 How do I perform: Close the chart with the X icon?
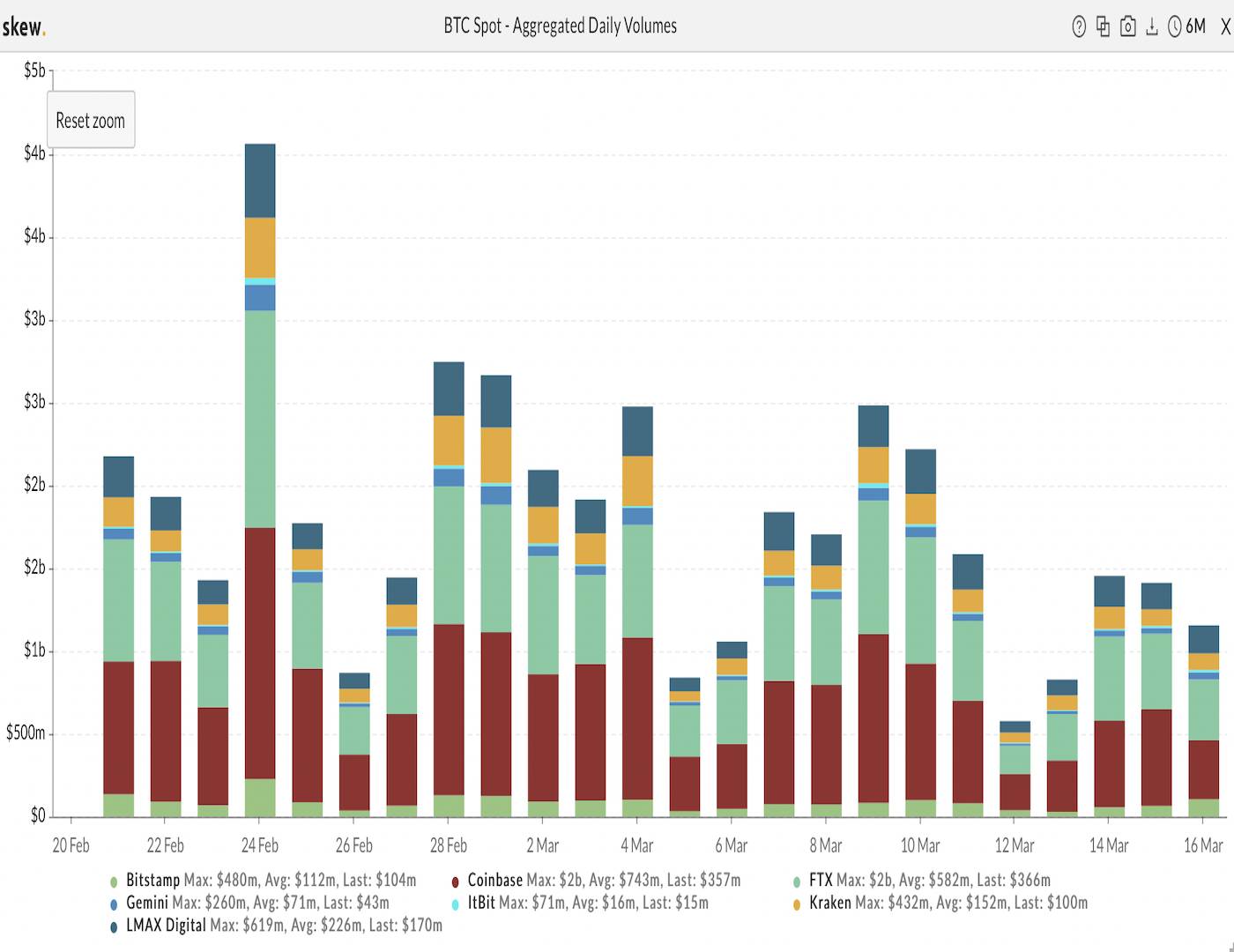[x=1225, y=26]
